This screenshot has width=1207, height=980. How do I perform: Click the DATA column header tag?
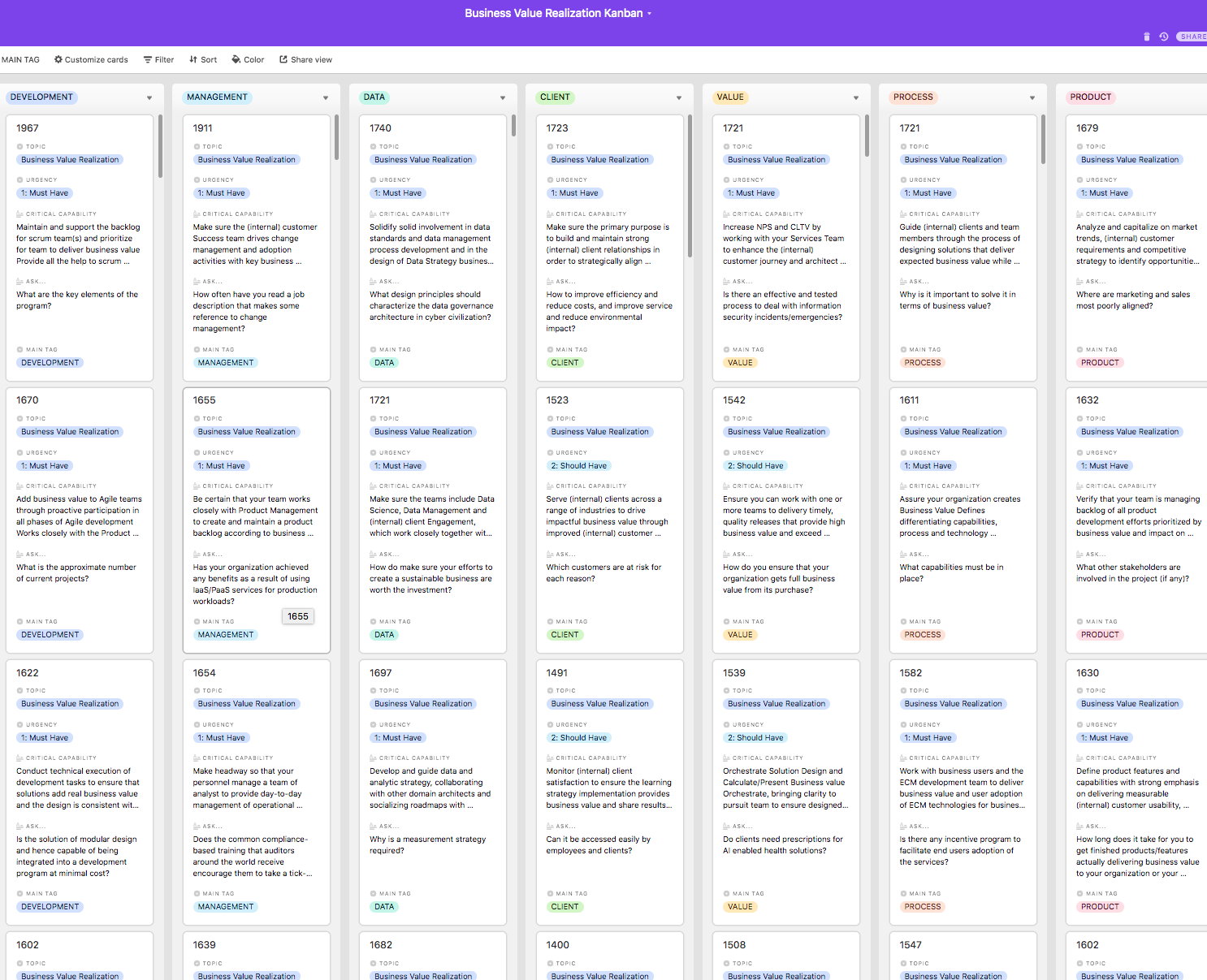tap(374, 97)
